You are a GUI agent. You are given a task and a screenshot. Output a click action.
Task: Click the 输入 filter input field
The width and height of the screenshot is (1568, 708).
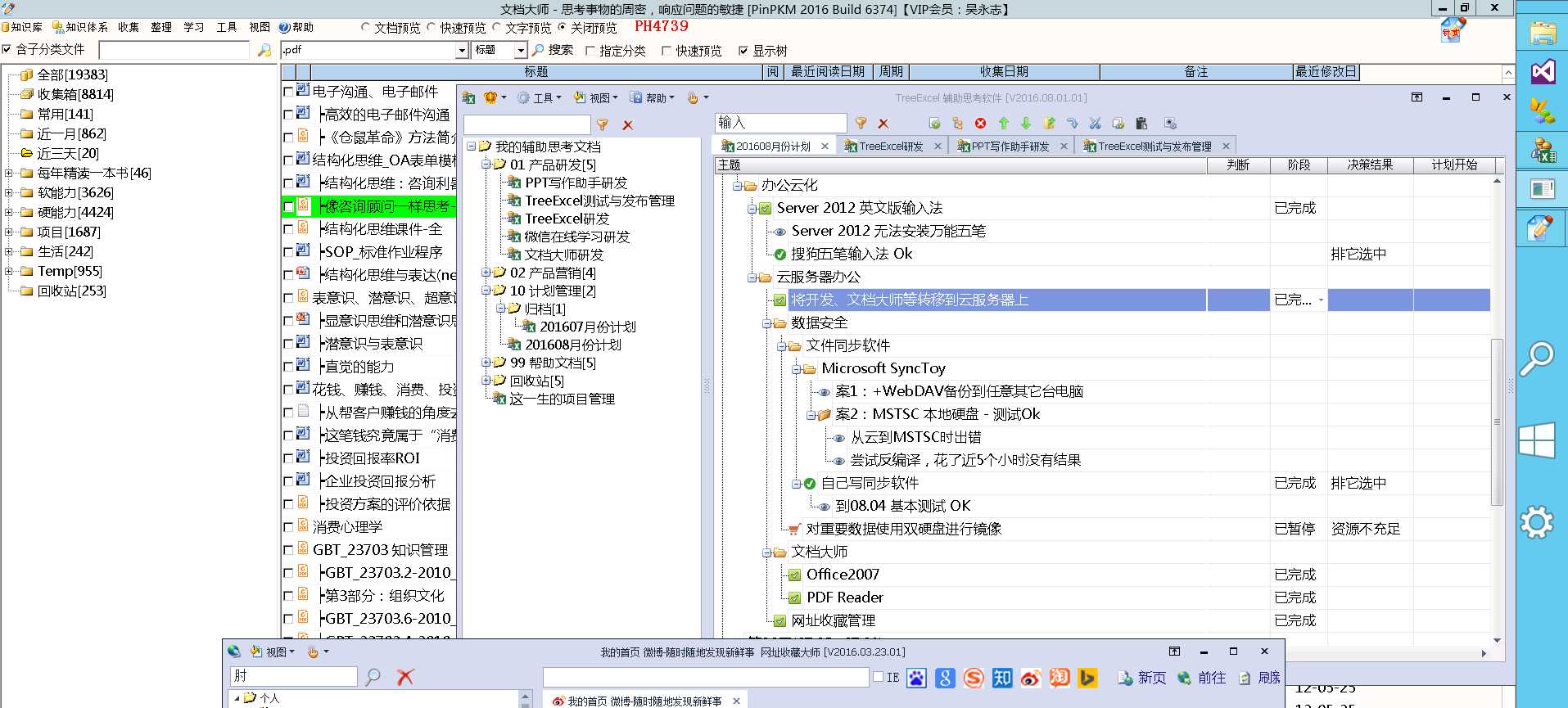coord(780,123)
